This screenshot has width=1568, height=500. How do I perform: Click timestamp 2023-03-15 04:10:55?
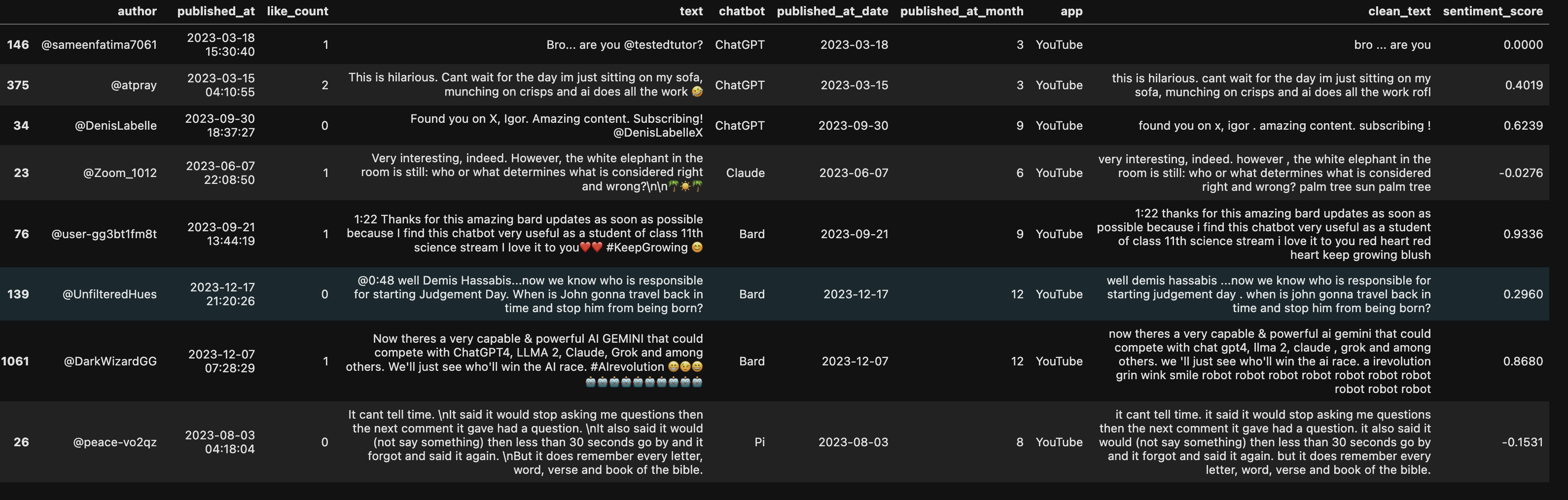pyautogui.click(x=221, y=85)
